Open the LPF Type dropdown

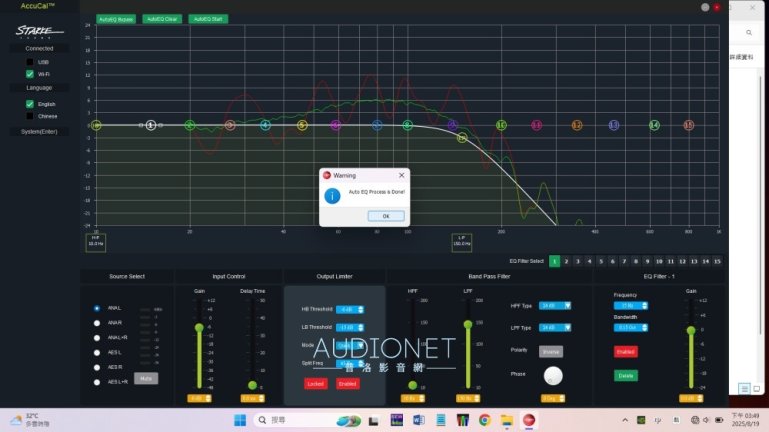(x=551, y=328)
